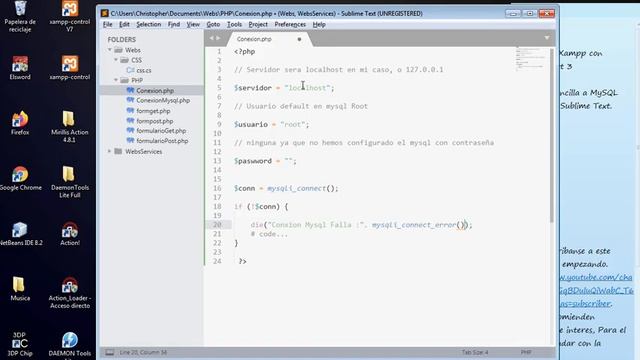Click the closing ?> tag on line 24

click(x=242, y=261)
